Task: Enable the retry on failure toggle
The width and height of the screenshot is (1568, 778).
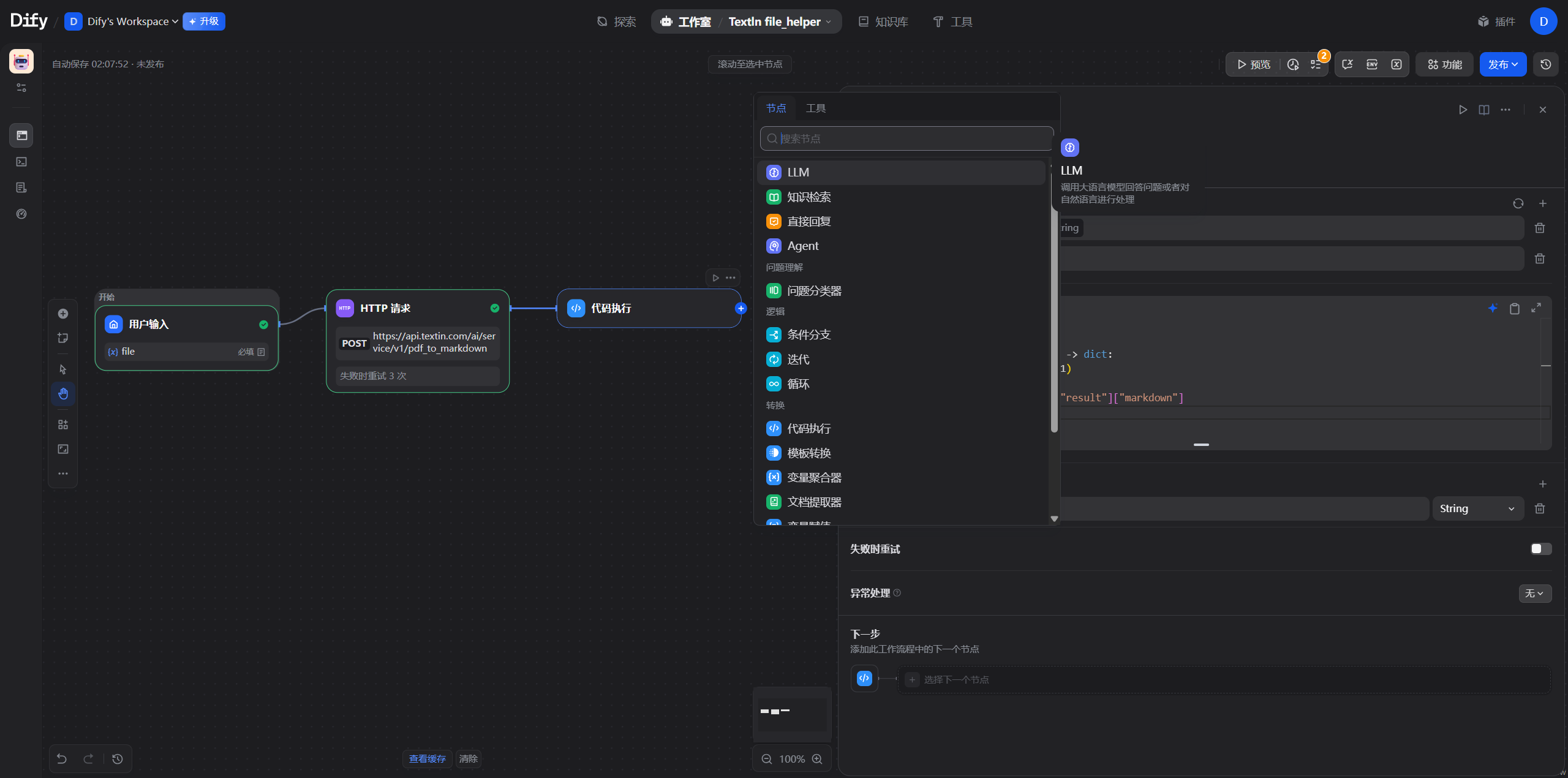Action: [1540, 549]
